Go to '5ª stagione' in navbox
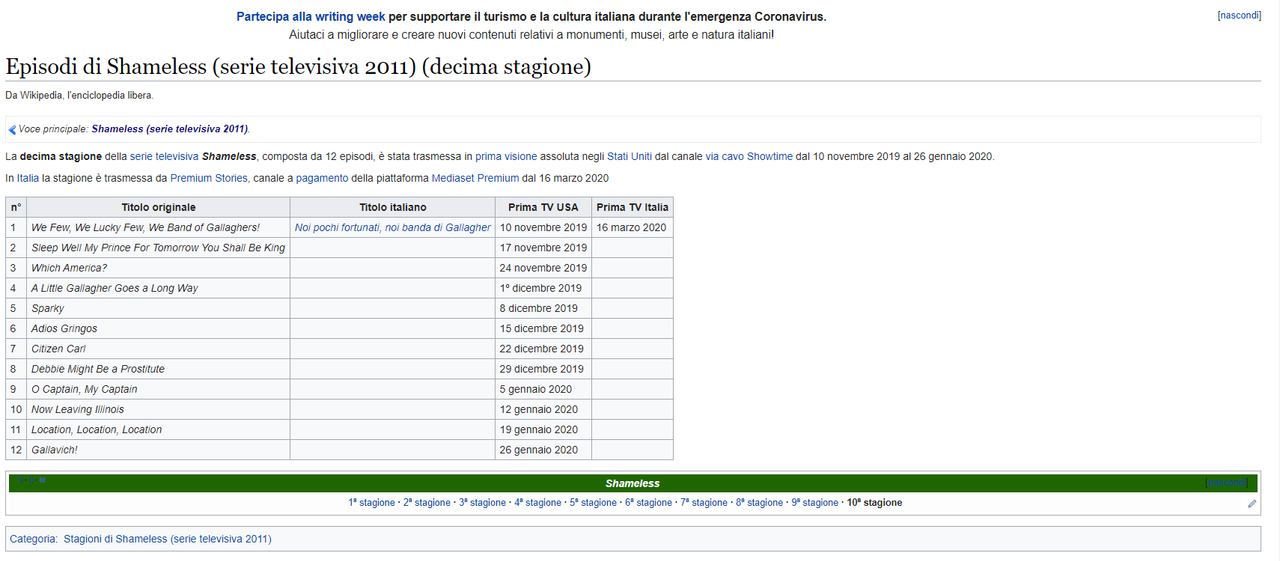1280x561 pixels. [594, 503]
